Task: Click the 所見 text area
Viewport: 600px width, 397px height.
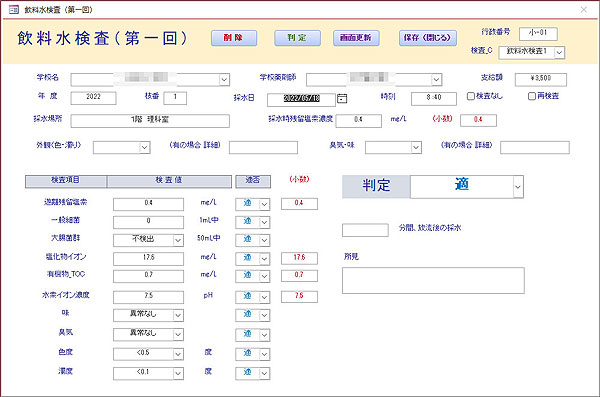Action: [433, 281]
